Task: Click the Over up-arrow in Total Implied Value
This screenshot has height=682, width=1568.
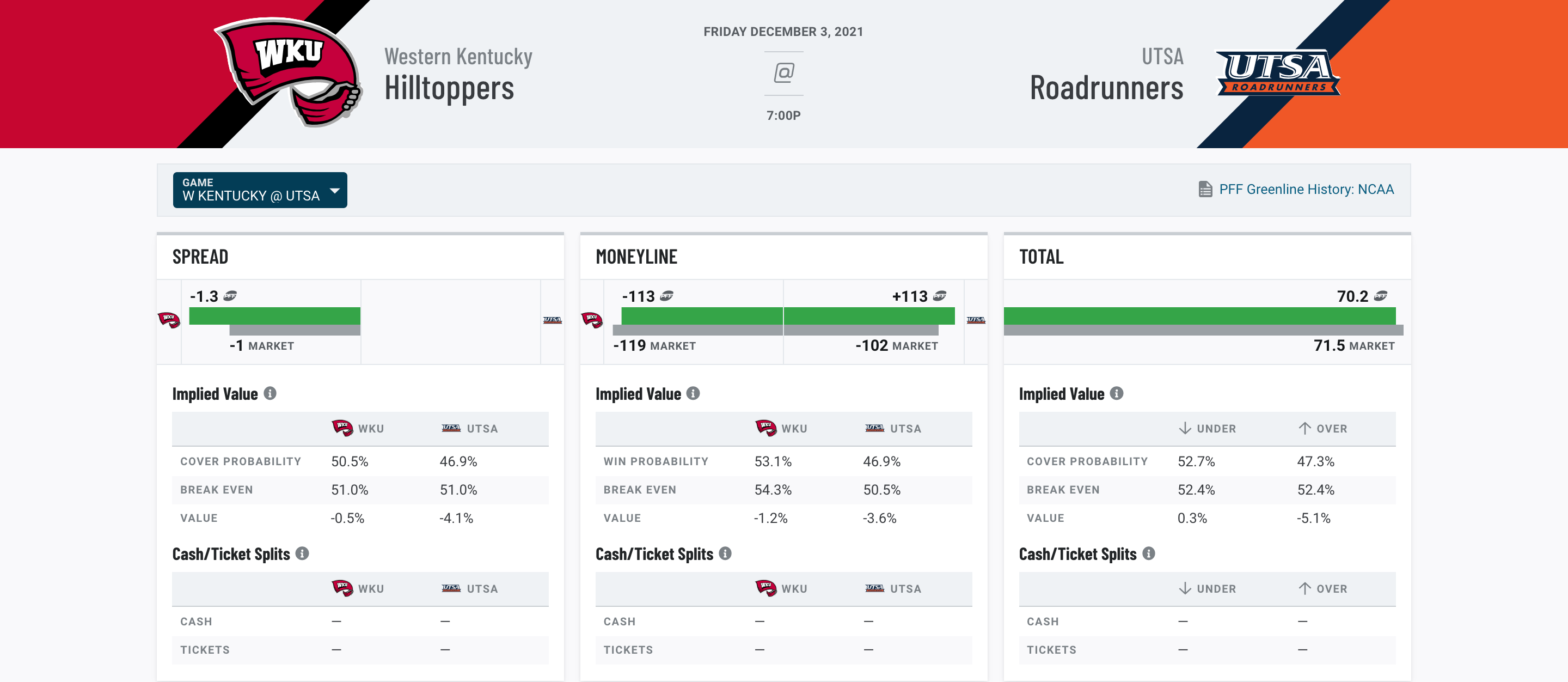Action: click(1304, 428)
